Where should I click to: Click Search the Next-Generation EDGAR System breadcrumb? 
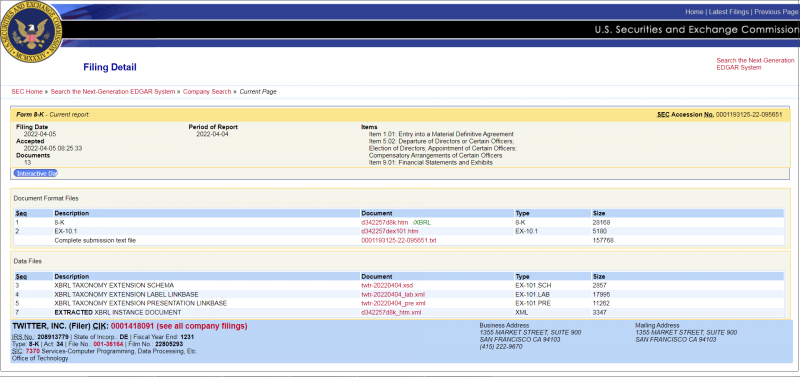(113, 92)
